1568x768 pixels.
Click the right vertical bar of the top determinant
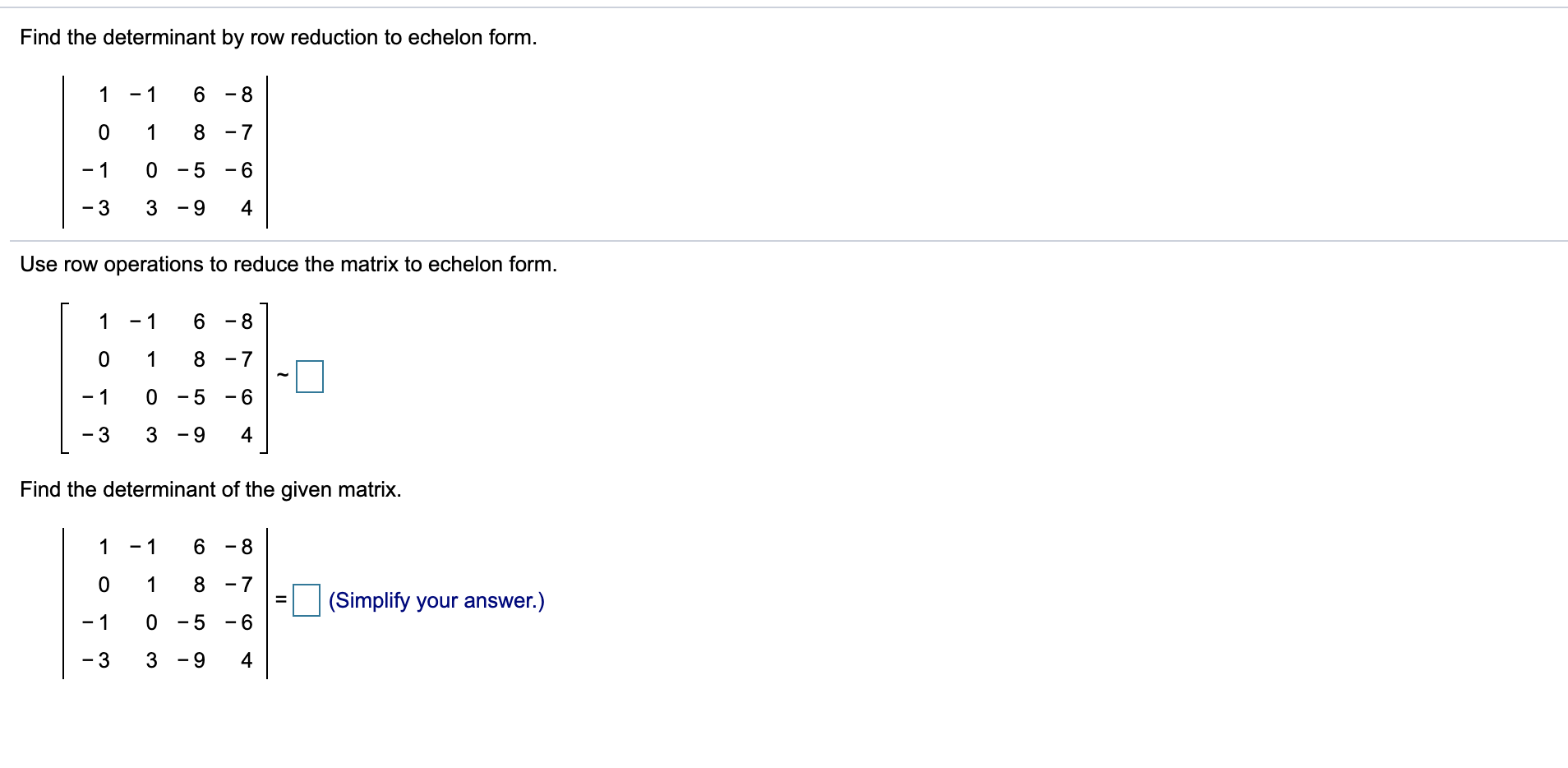pyautogui.click(x=267, y=151)
